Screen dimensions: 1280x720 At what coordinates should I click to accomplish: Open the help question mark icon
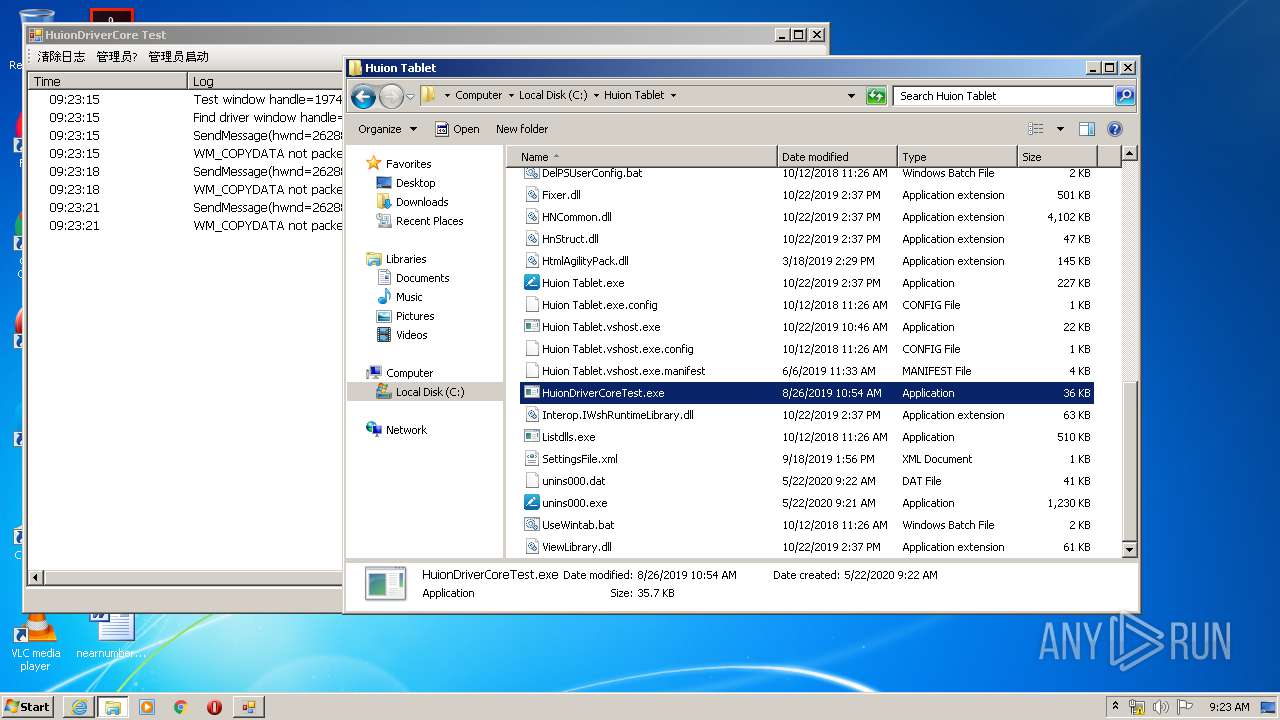pos(1115,129)
